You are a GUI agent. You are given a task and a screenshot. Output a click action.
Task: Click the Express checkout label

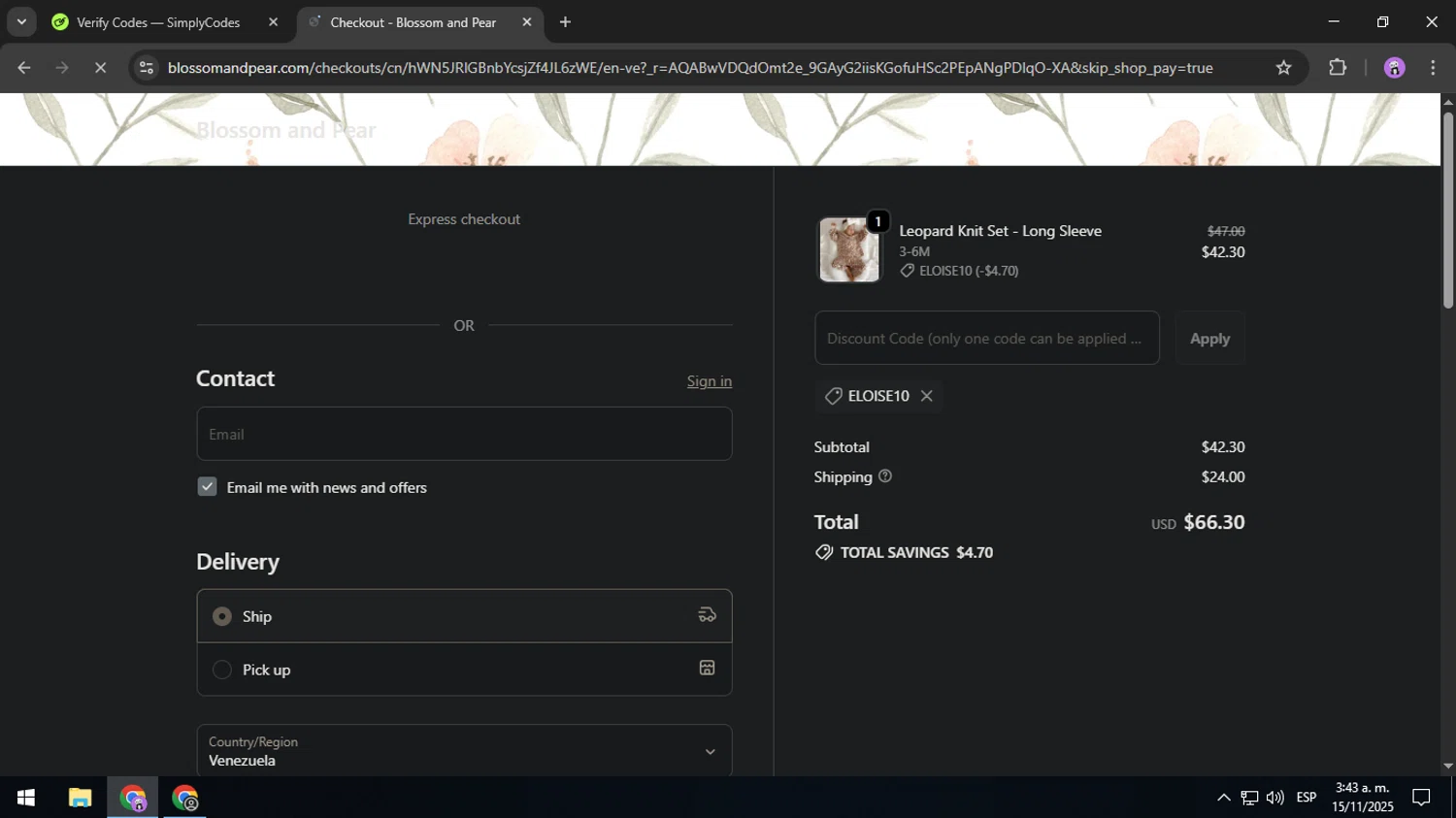coord(464,219)
